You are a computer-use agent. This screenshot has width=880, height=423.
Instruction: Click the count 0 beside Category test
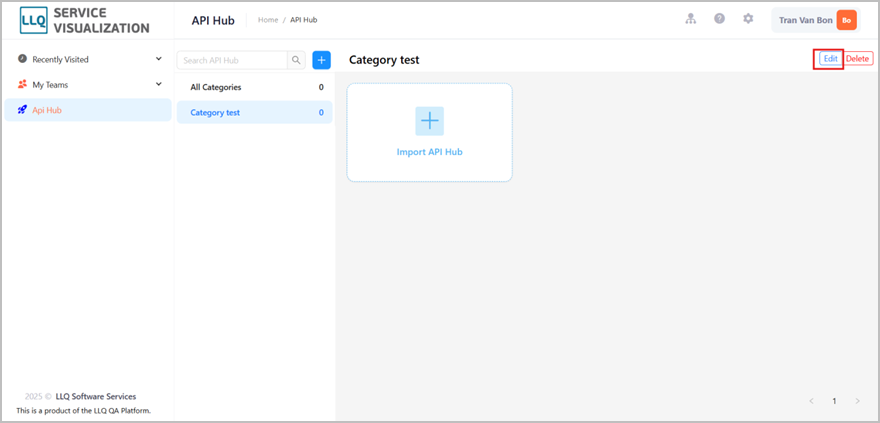(321, 112)
